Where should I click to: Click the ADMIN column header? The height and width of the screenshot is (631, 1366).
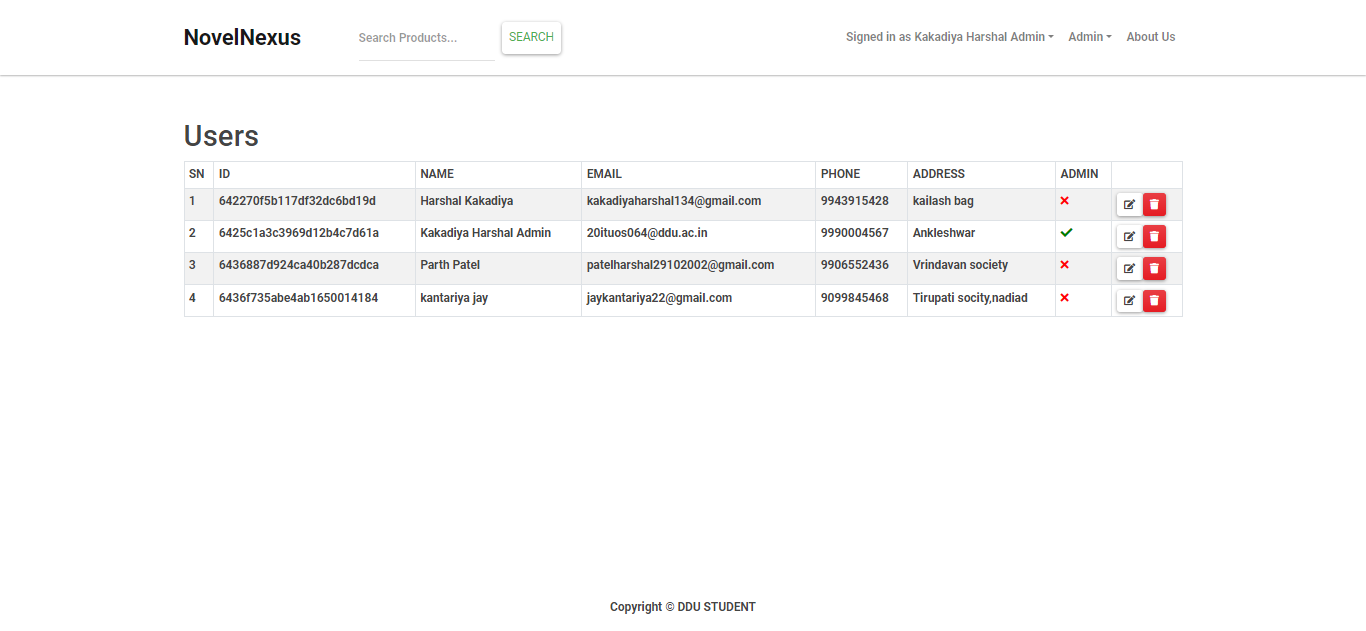click(1080, 173)
